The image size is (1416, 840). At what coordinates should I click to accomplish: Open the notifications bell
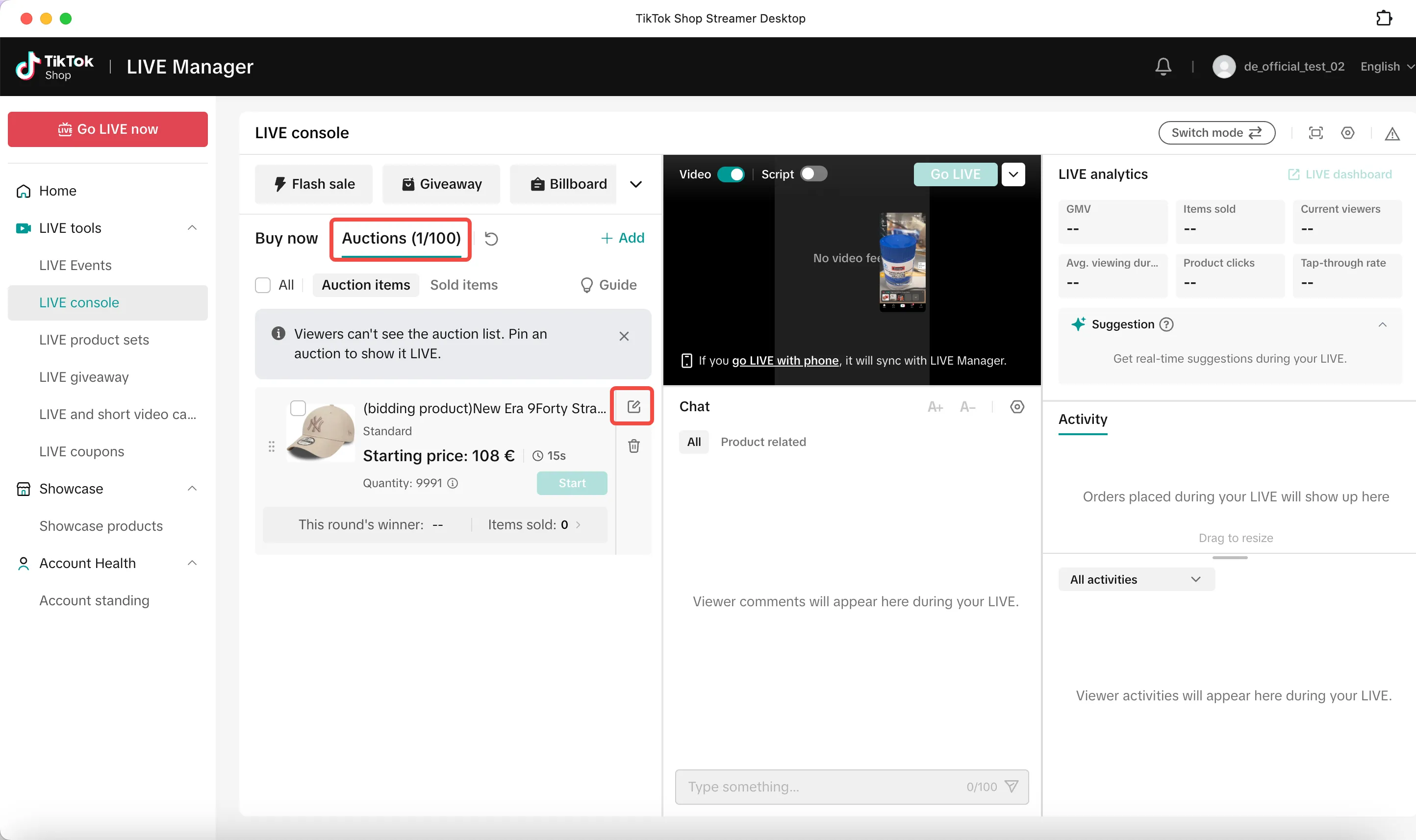coord(1163,66)
